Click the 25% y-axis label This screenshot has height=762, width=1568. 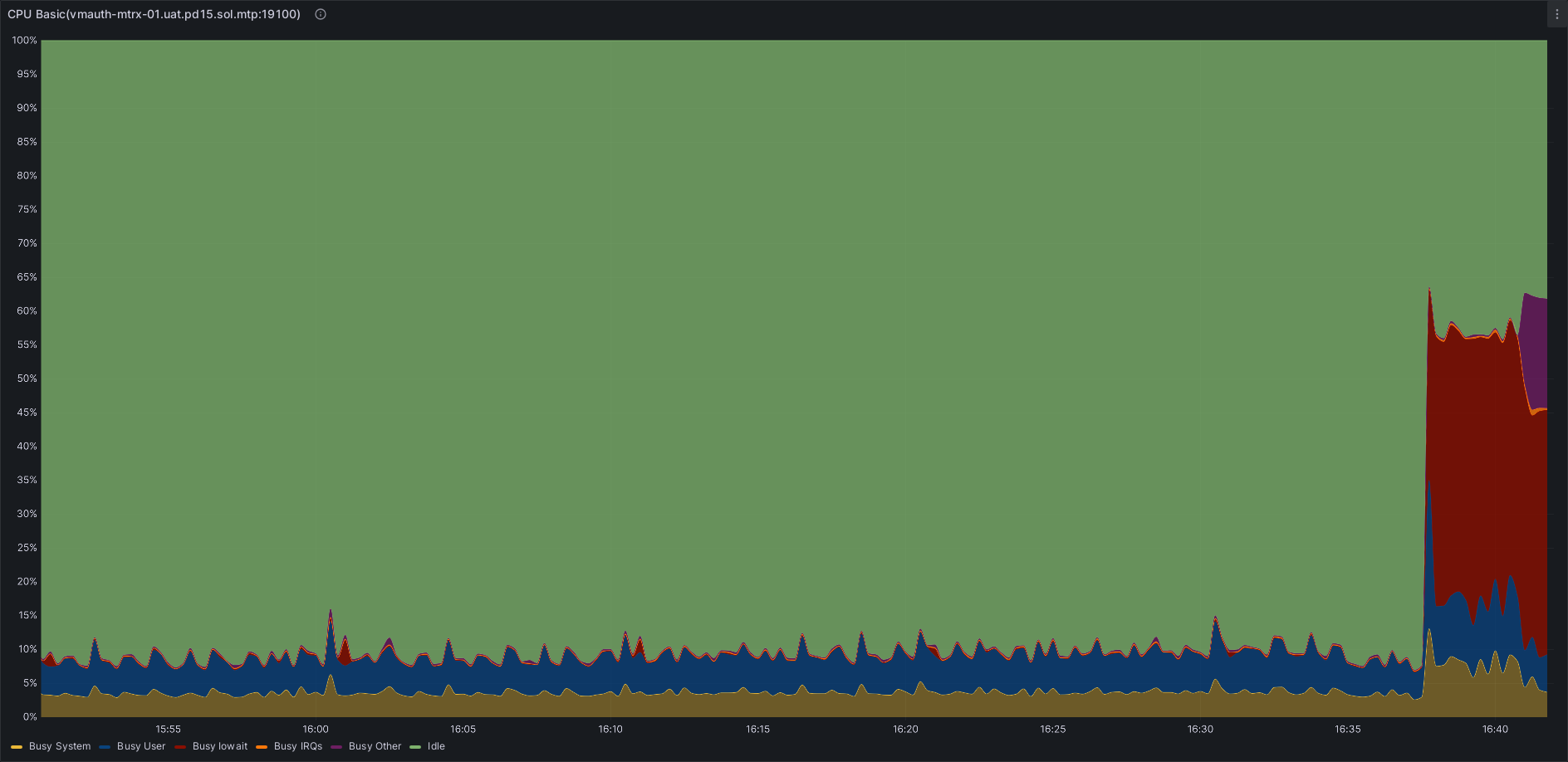pos(27,548)
